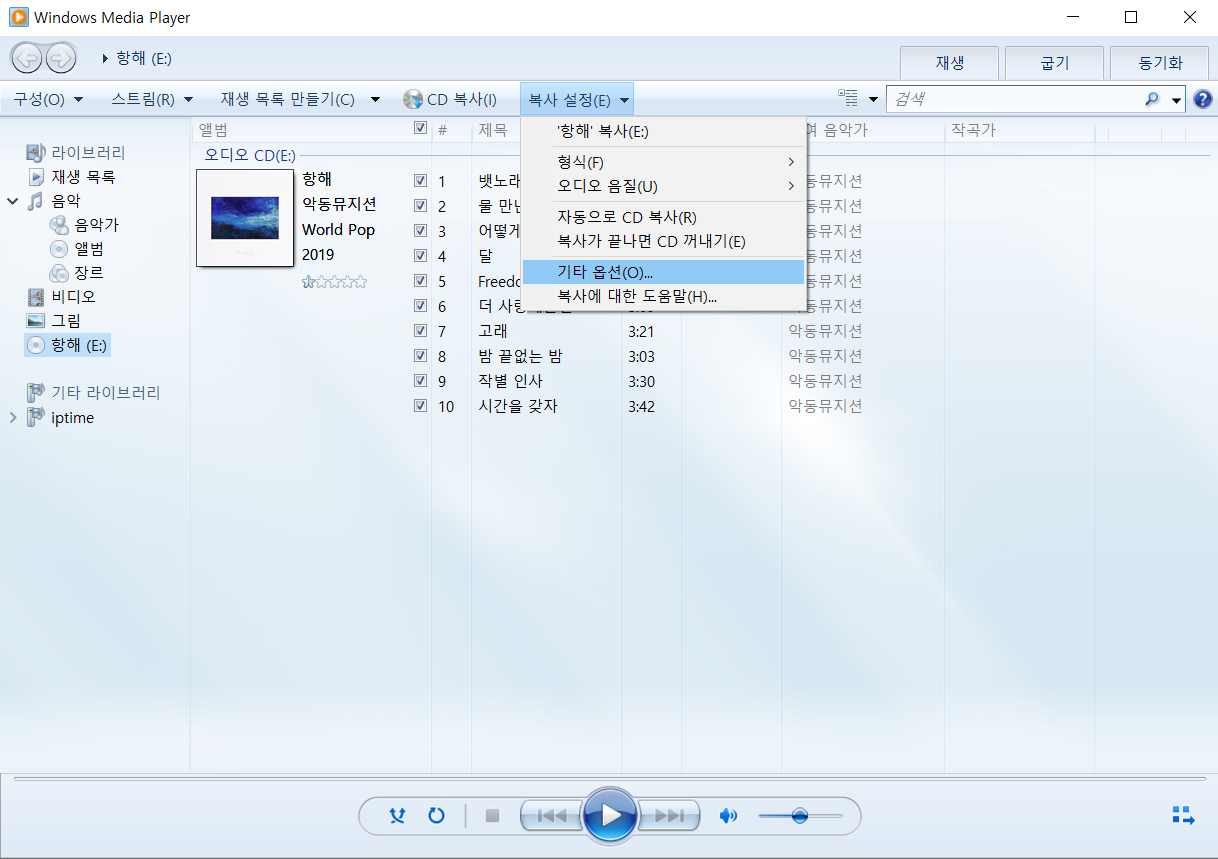Viewport: 1218px width, 859px height.
Task: Select the 항해 (E:) disc entry
Action: (68, 345)
